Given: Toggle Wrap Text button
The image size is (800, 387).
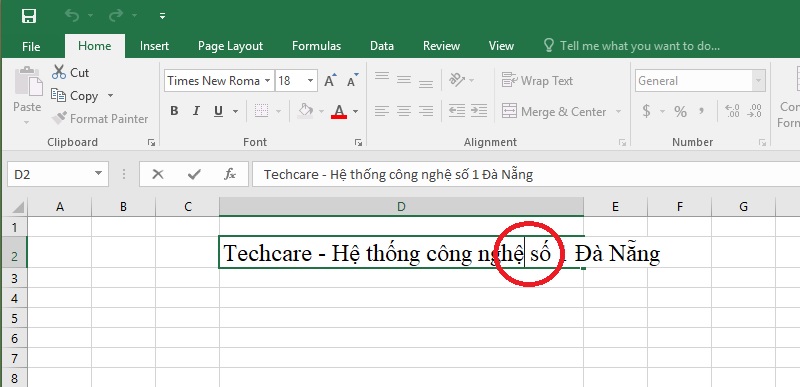Looking at the screenshot, I should [537, 81].
